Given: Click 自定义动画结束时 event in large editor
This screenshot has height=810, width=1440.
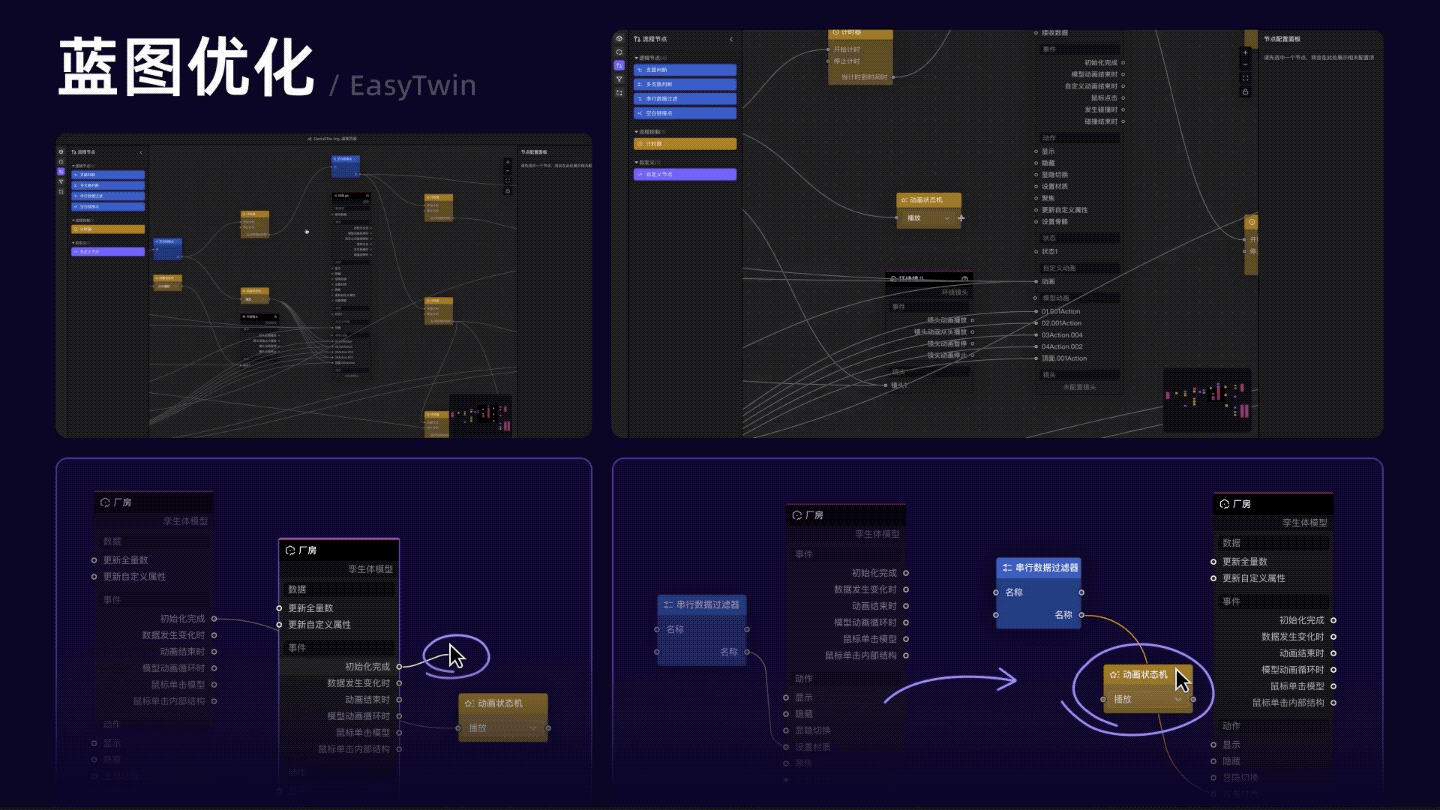Looking at the screenshot, I should (x=1091, y=86).
